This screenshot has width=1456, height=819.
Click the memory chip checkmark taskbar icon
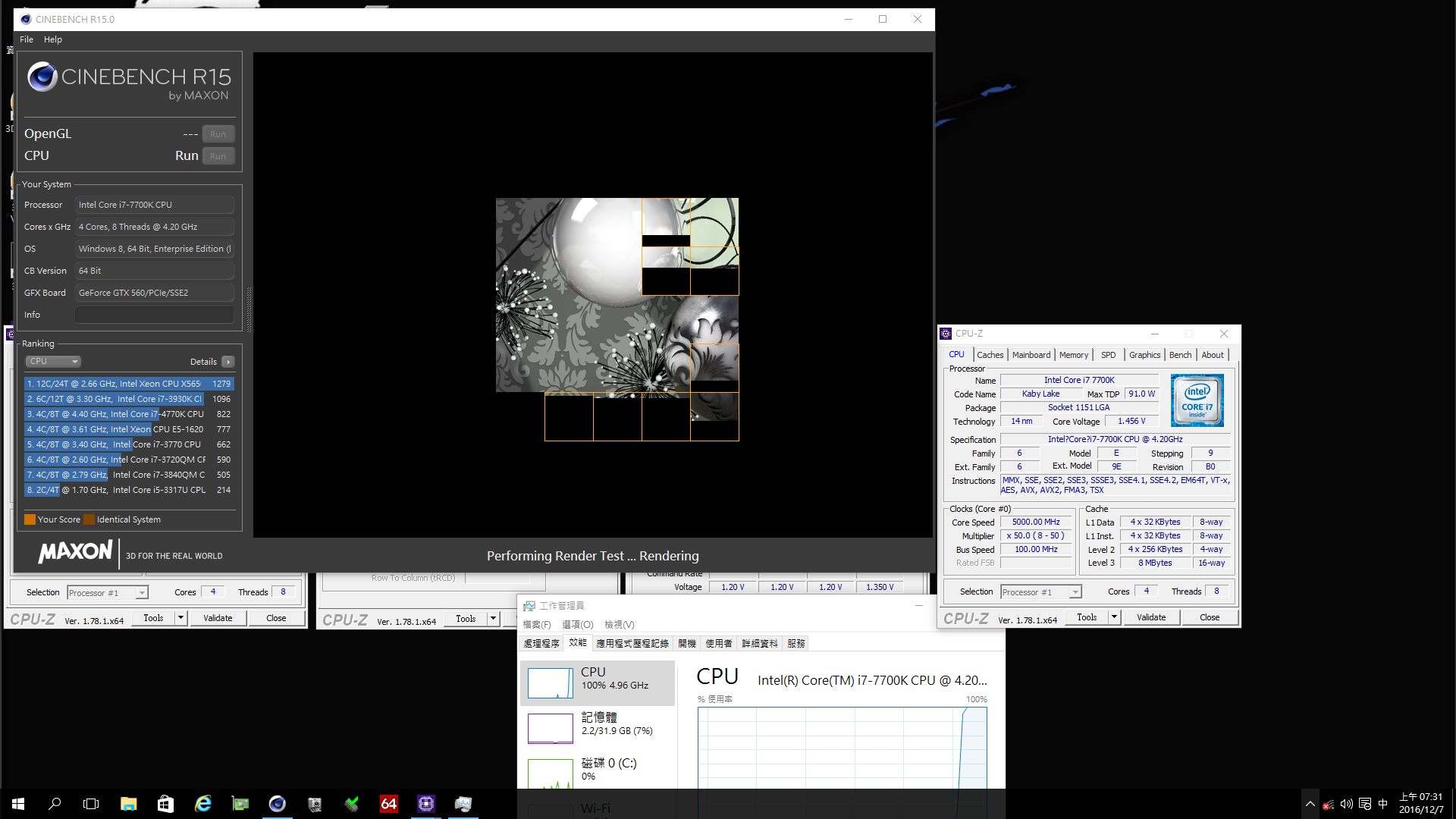coord(351,804)
